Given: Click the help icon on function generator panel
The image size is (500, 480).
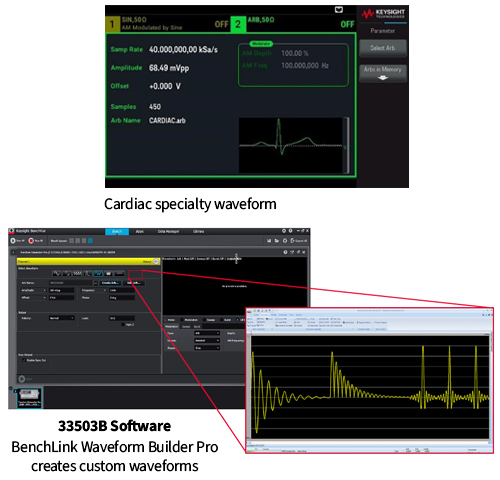Looking at the screenshot, I should coord(285,252).
